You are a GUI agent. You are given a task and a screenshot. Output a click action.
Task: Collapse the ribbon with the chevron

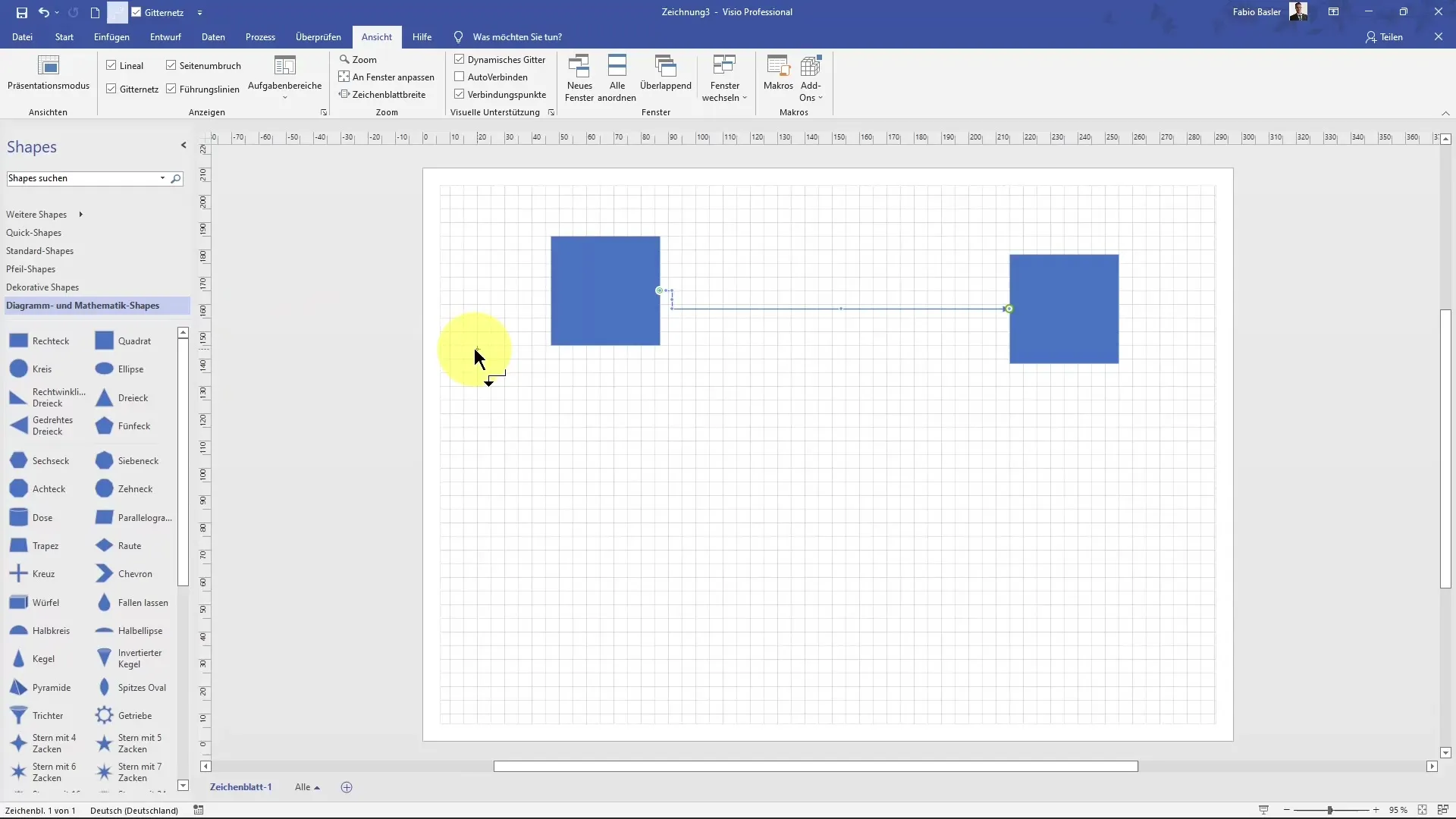pos(1445,113)
